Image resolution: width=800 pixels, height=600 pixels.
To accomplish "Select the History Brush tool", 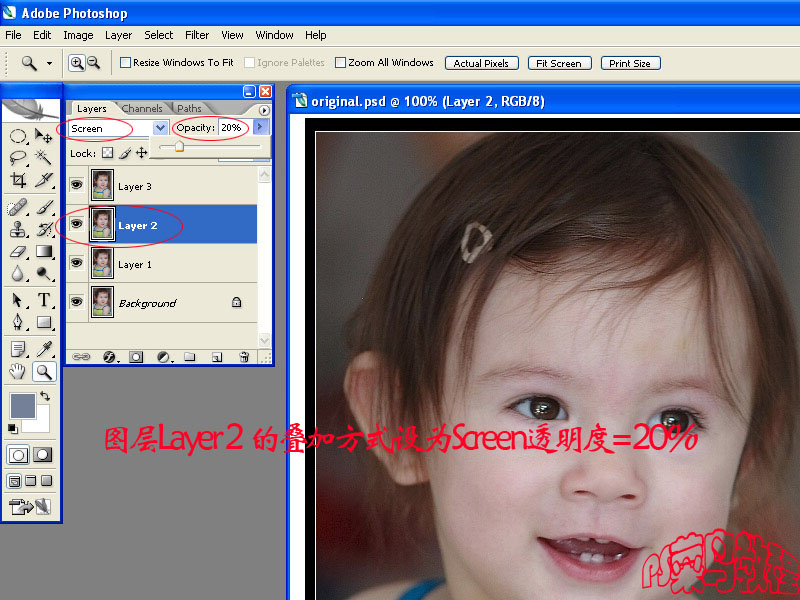I will click(43, 229).
